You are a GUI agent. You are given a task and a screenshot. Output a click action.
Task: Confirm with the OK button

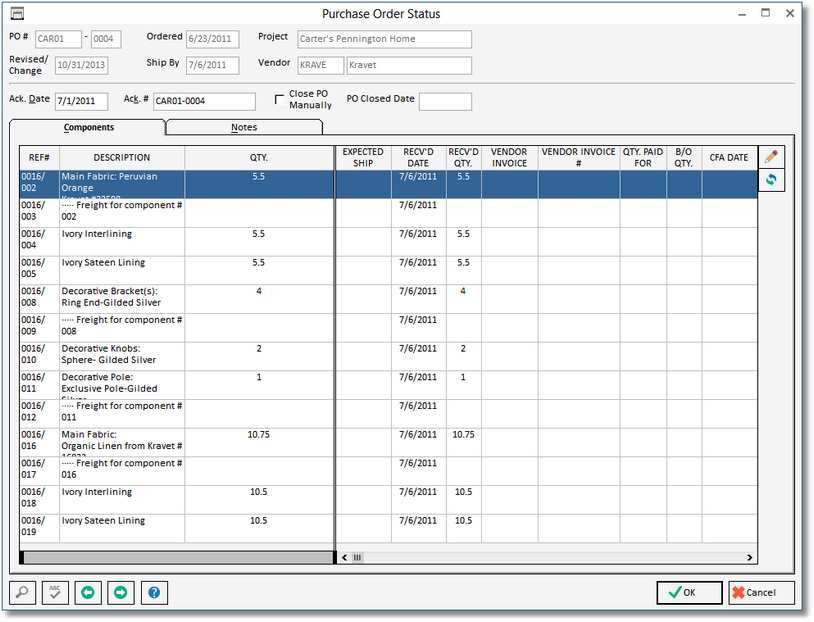point(689,592)
